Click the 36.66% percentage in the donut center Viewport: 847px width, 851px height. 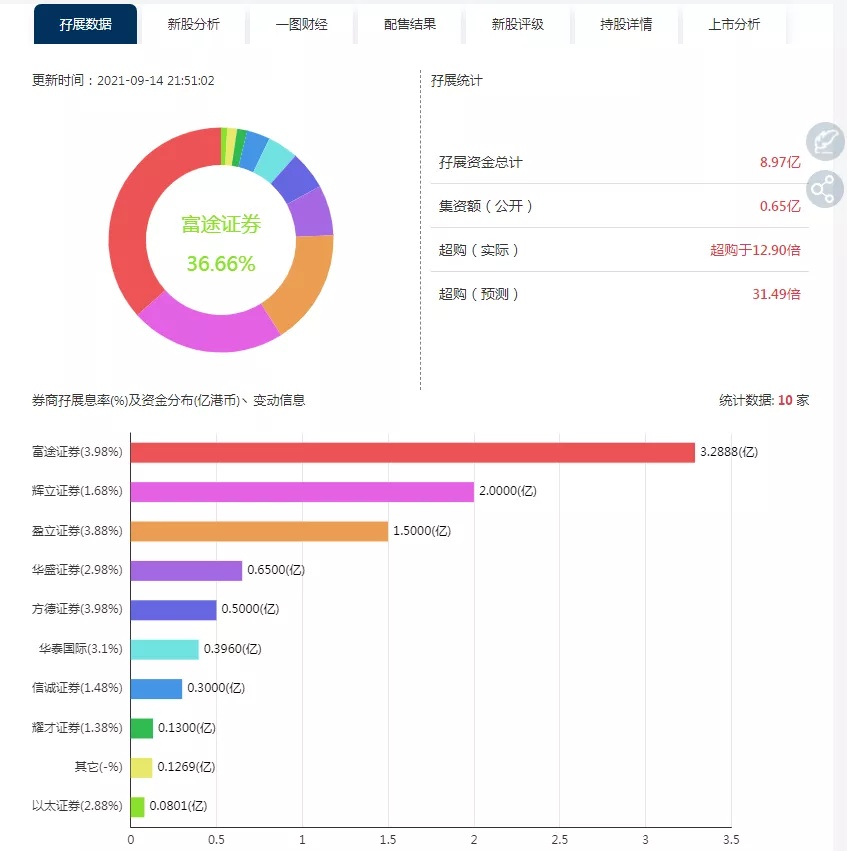coord(221,264)
